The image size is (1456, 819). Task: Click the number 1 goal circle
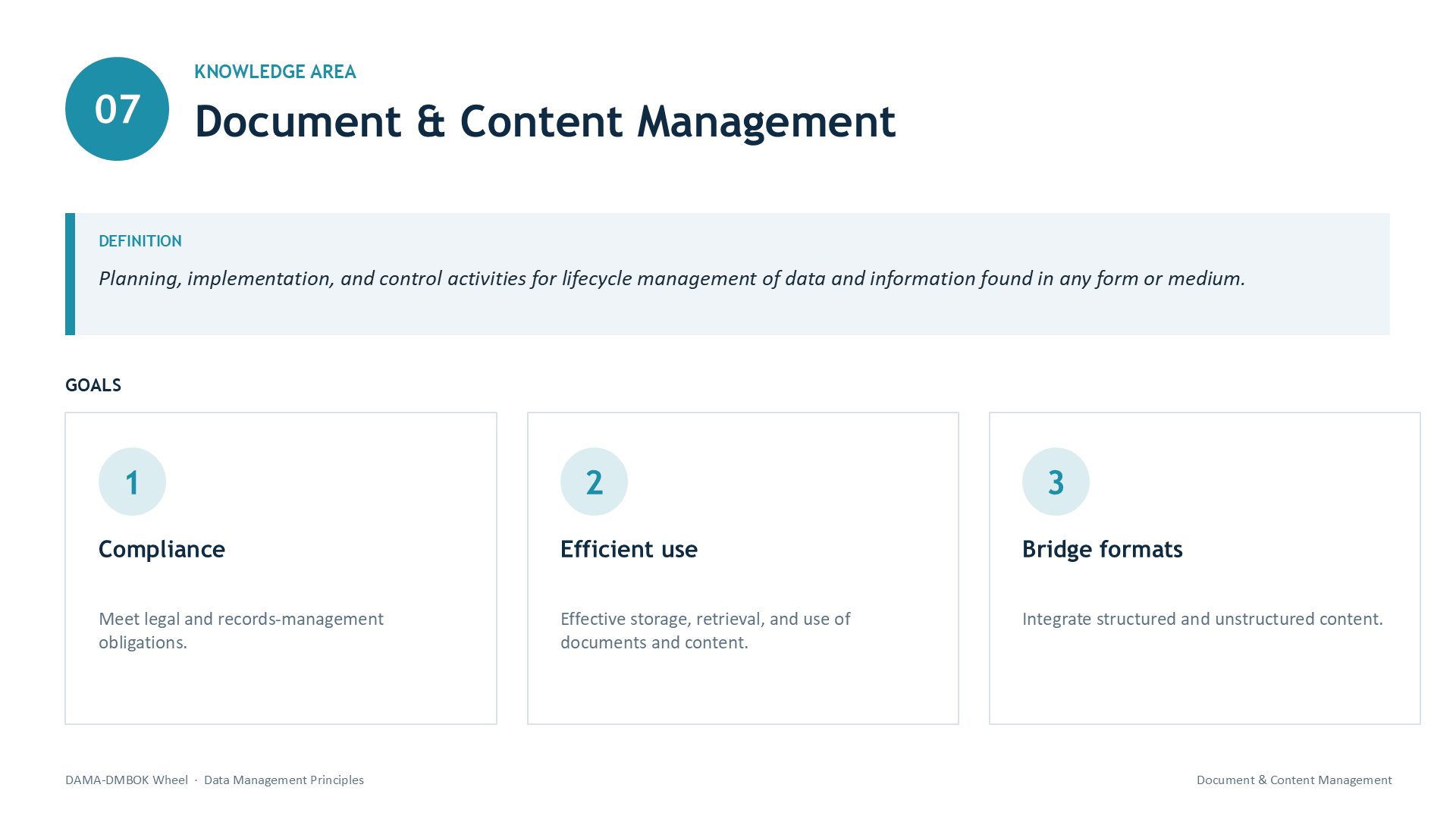coord(132,482)
